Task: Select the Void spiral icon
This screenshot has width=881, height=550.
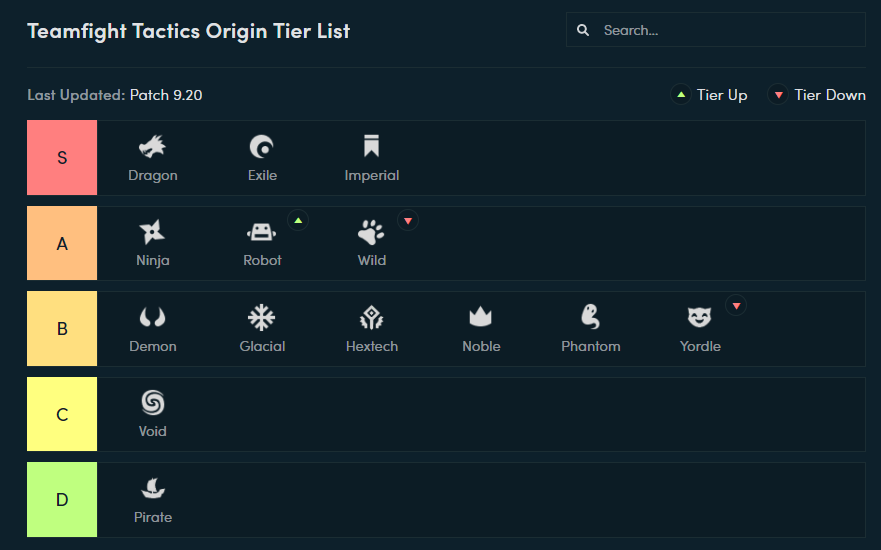Action: [x=153, y=403]
